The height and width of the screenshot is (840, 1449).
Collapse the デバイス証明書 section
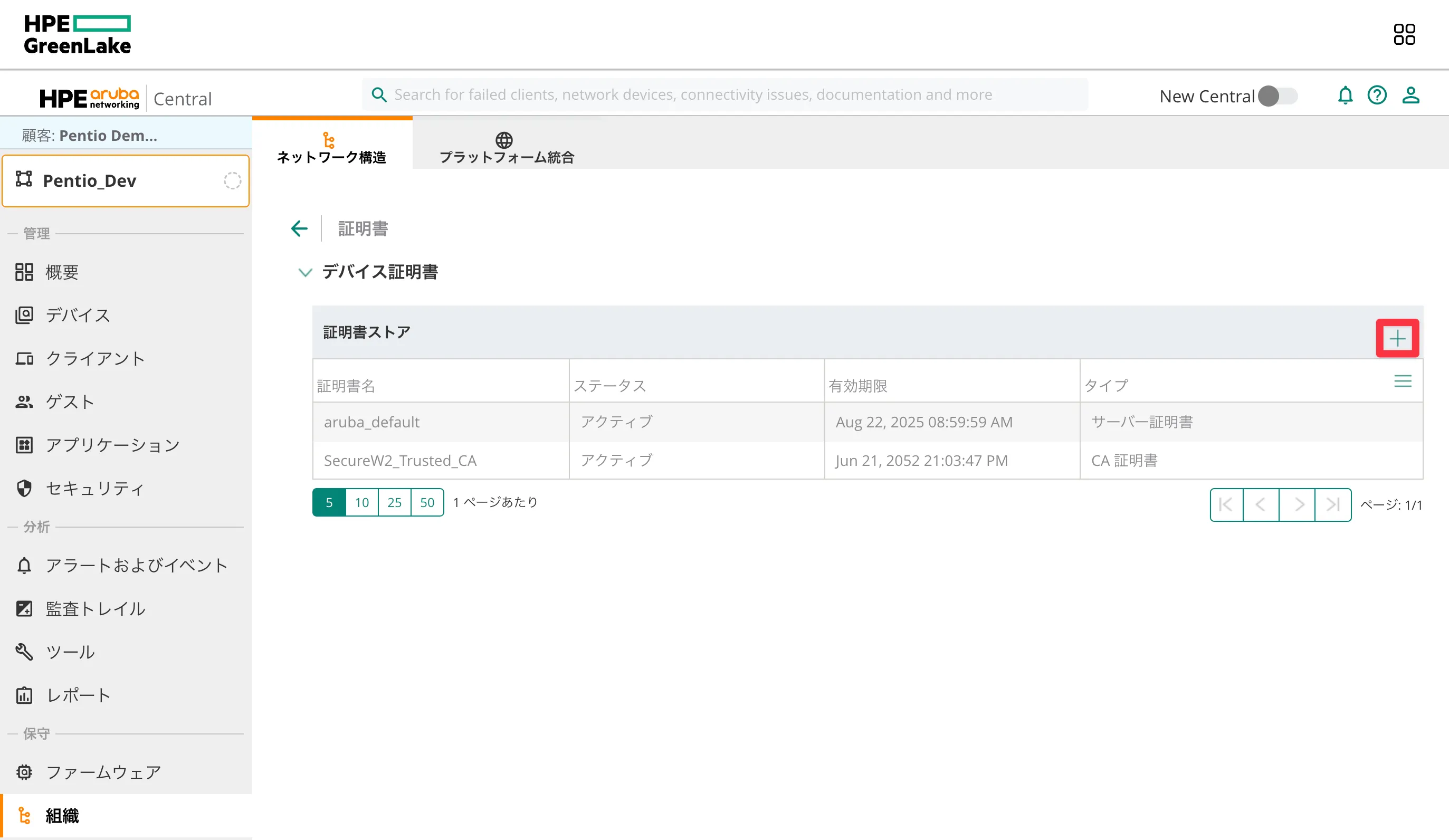(x=305, y=272)
